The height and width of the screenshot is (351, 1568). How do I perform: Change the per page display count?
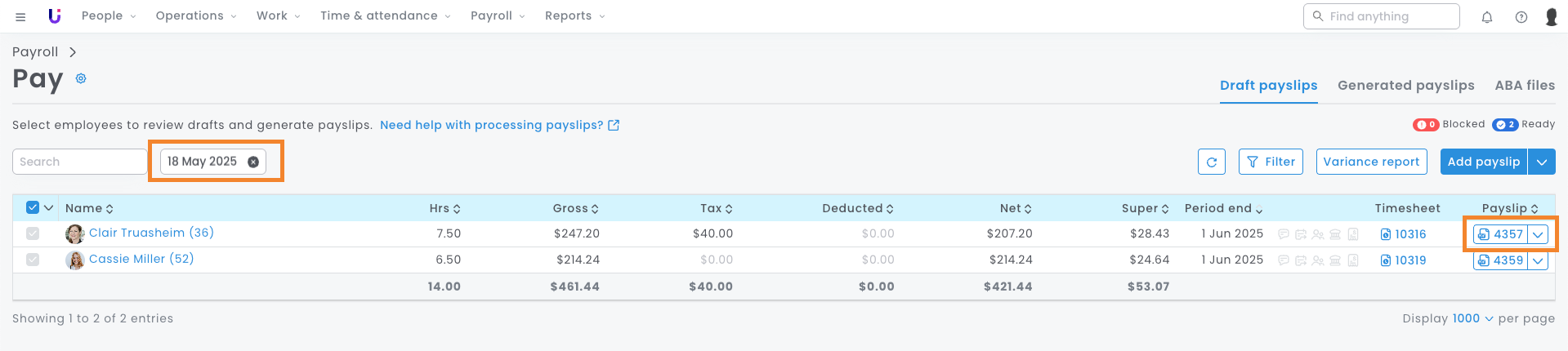[x=1472, y=318]
